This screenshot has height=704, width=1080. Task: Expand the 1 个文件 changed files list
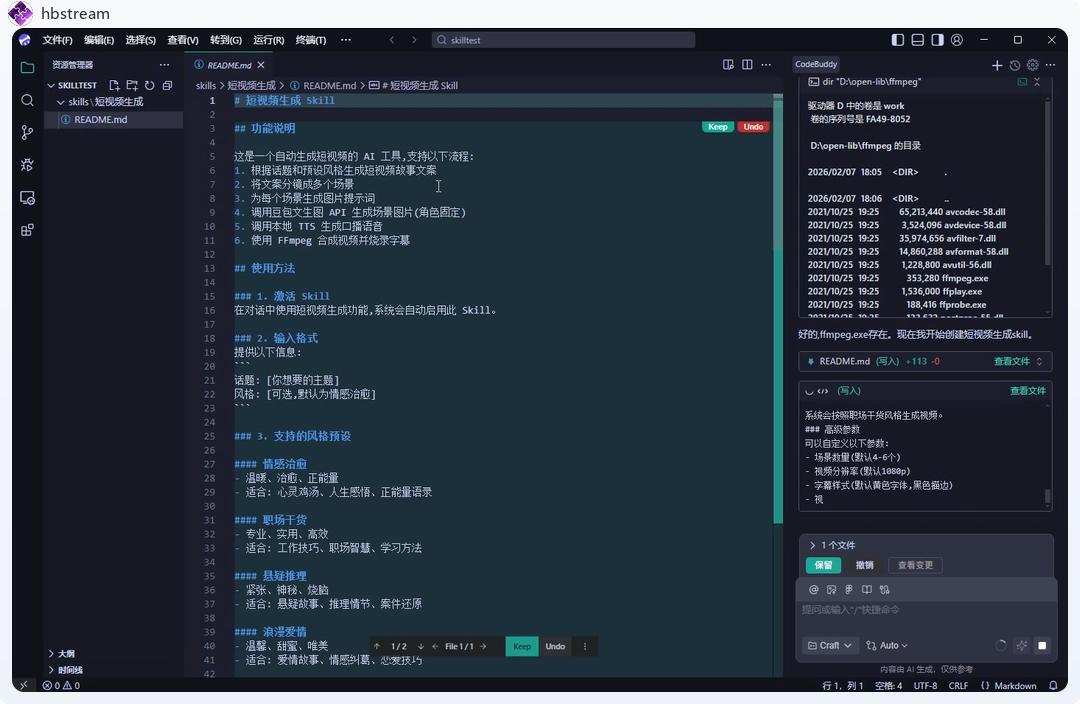(x=813, y=545)
